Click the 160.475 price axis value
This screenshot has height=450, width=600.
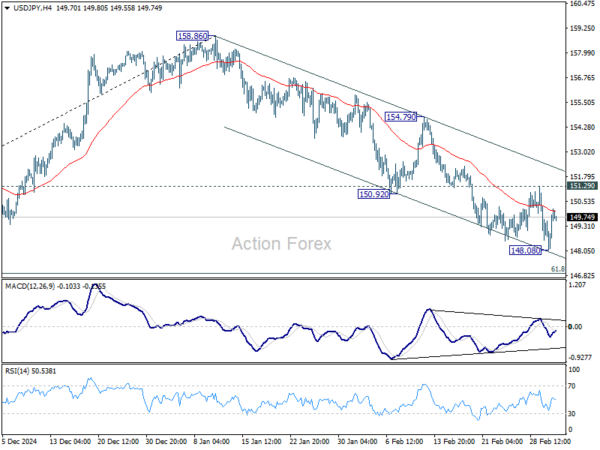pyautogui.click(x=582, y=4)
